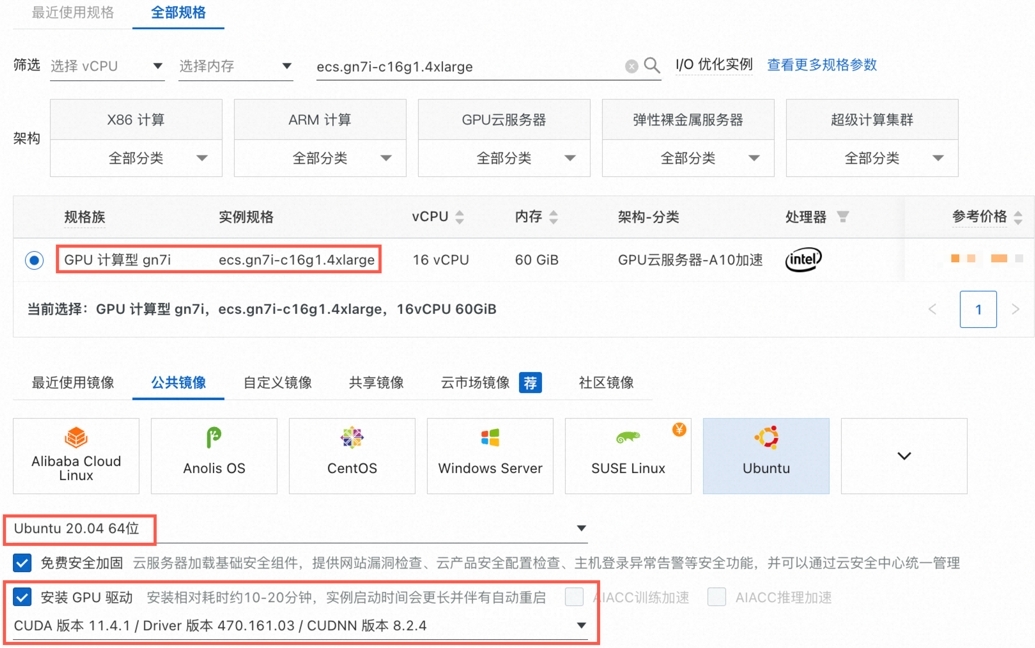The image size is (1035, 648).
Task: Uncheck the 免费安全加固 checkbox
Action: 22,562
